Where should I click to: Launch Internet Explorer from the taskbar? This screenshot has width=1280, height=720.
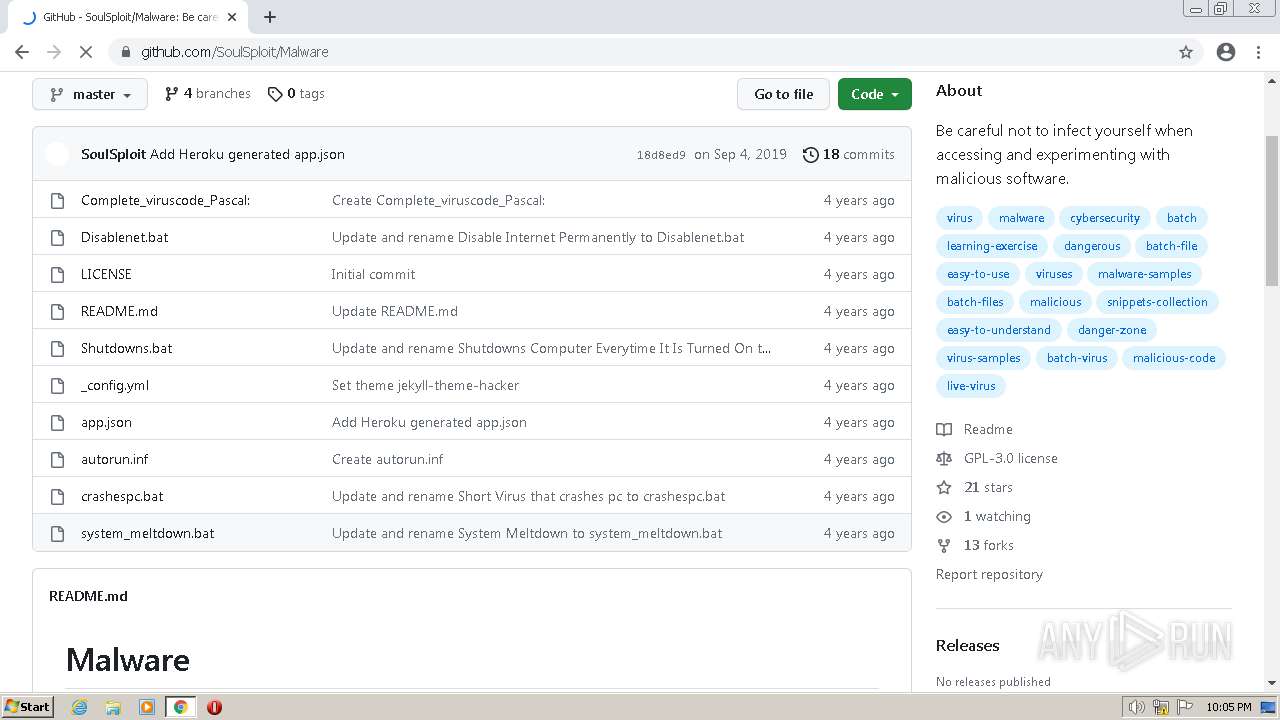tap(79, 706)
